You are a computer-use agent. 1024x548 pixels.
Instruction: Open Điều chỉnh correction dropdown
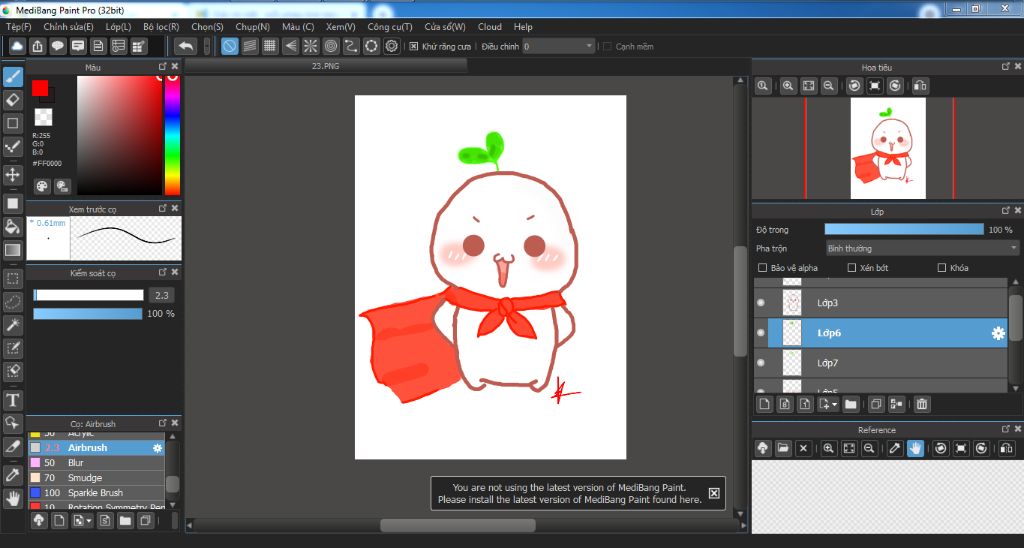click(x=558, y=46)
